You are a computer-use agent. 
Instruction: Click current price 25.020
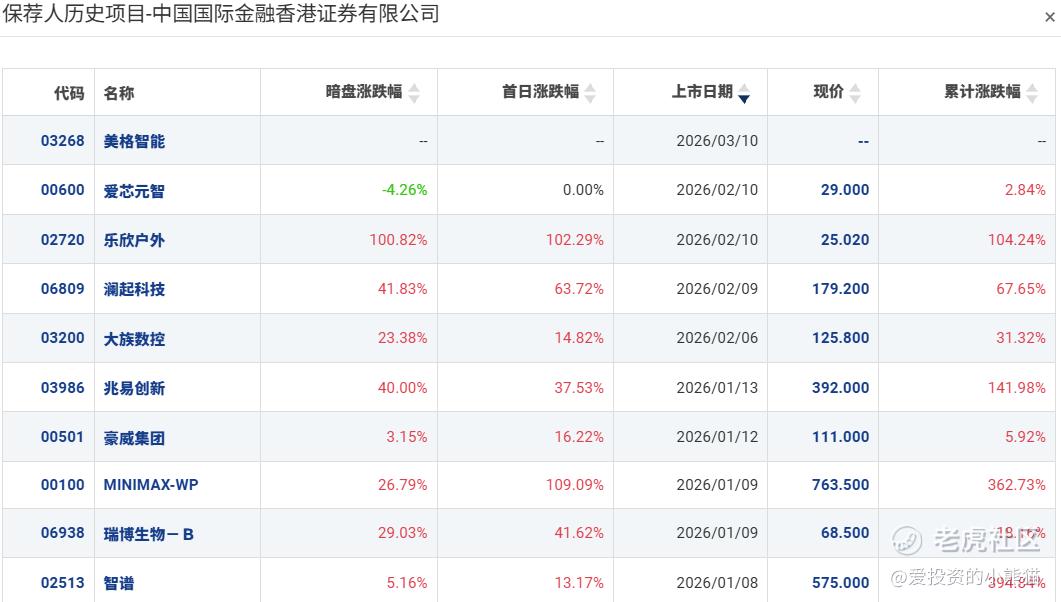[x=845, y=240]
